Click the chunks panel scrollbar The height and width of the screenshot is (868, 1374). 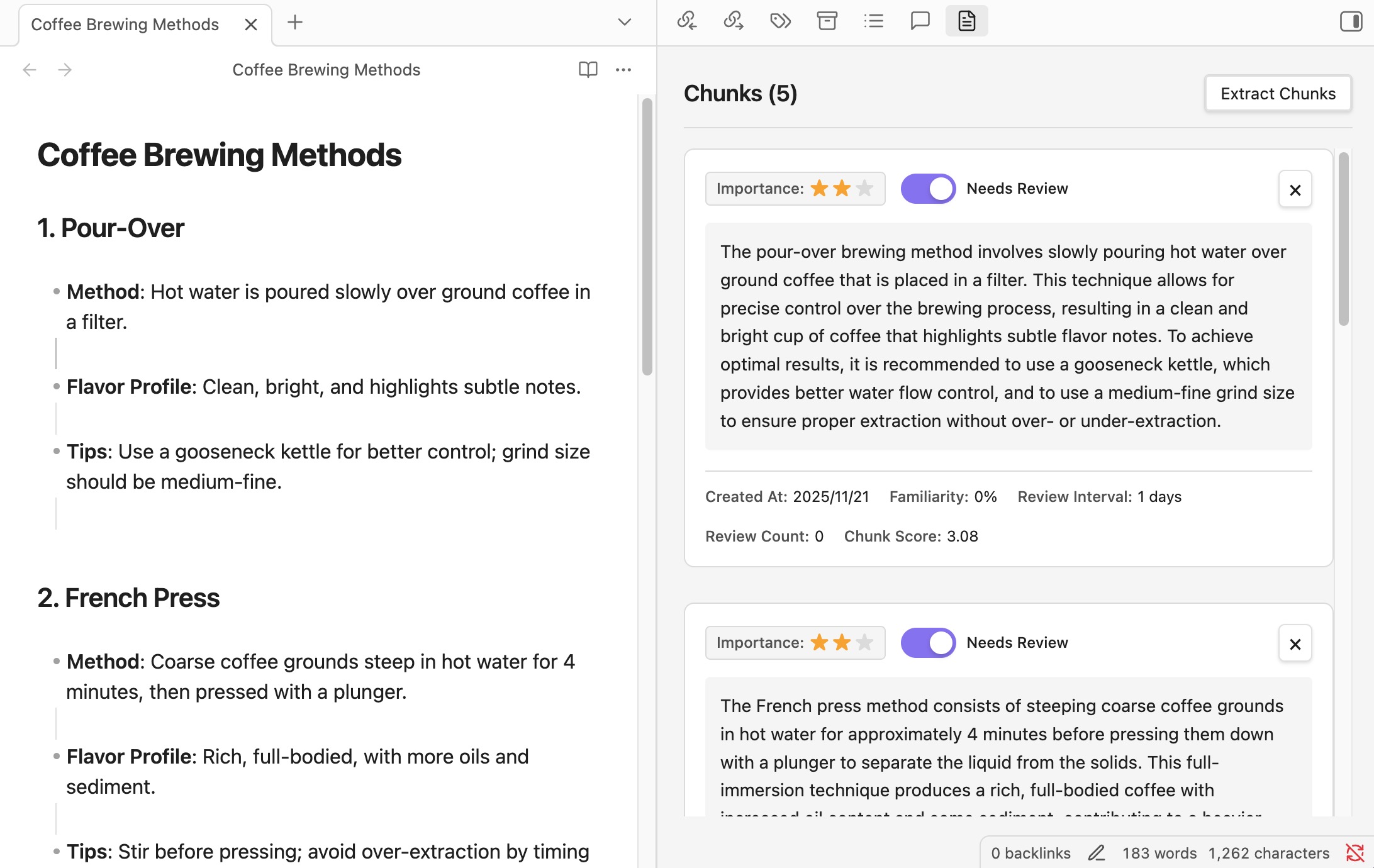pos(1343,239)
